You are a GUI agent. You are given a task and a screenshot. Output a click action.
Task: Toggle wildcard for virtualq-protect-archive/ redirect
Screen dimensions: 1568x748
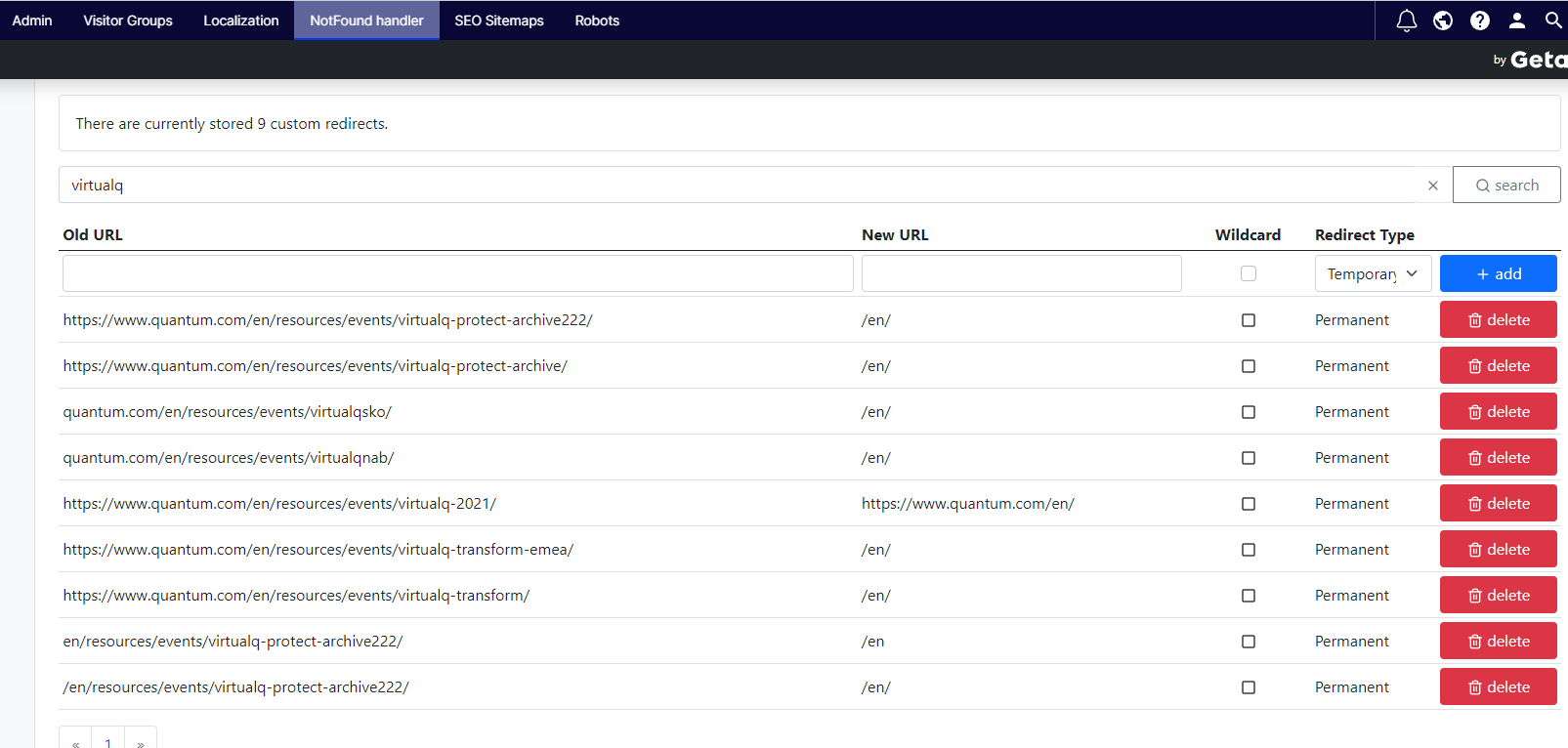point(1249,366)
